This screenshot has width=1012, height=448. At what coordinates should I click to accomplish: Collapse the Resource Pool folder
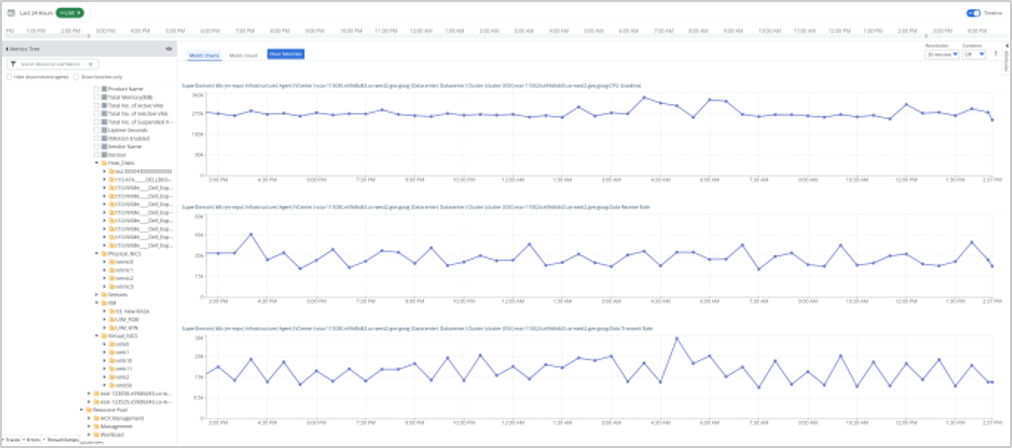[81, 410]
